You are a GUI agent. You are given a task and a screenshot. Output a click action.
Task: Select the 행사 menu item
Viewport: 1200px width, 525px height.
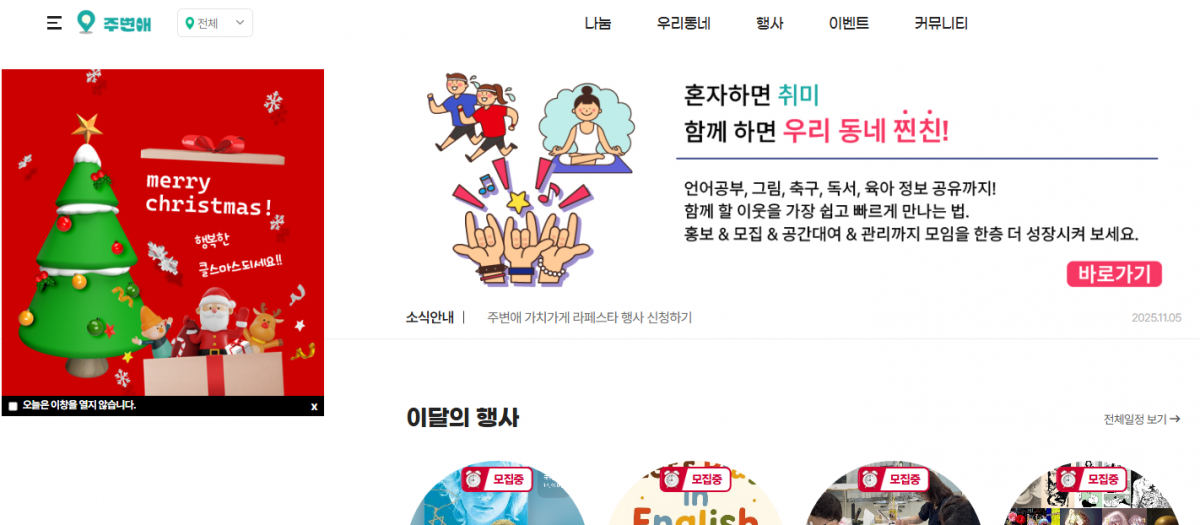click(x=769, y=23)
